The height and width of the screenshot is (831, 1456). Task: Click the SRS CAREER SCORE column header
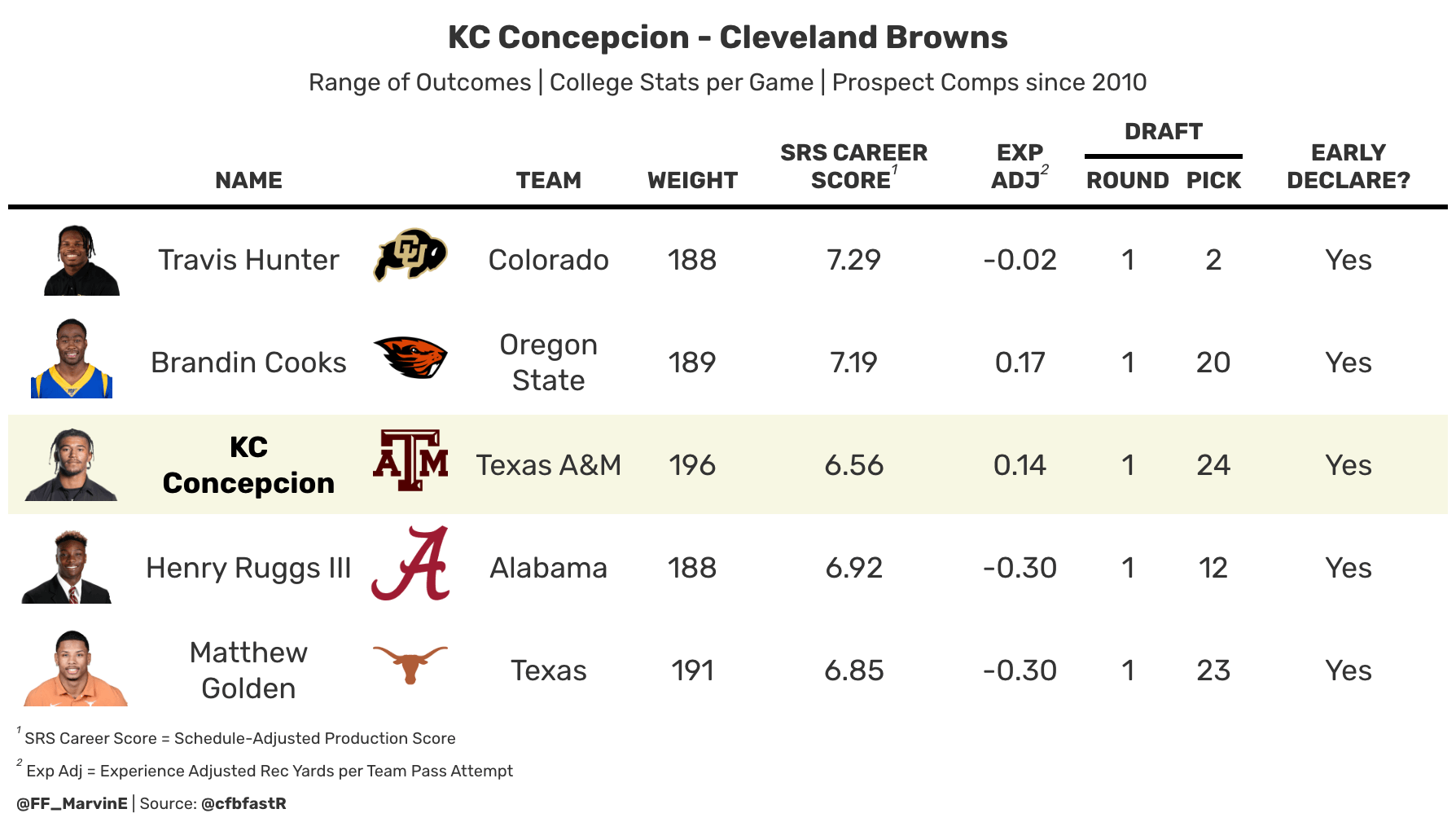point(853,166)
